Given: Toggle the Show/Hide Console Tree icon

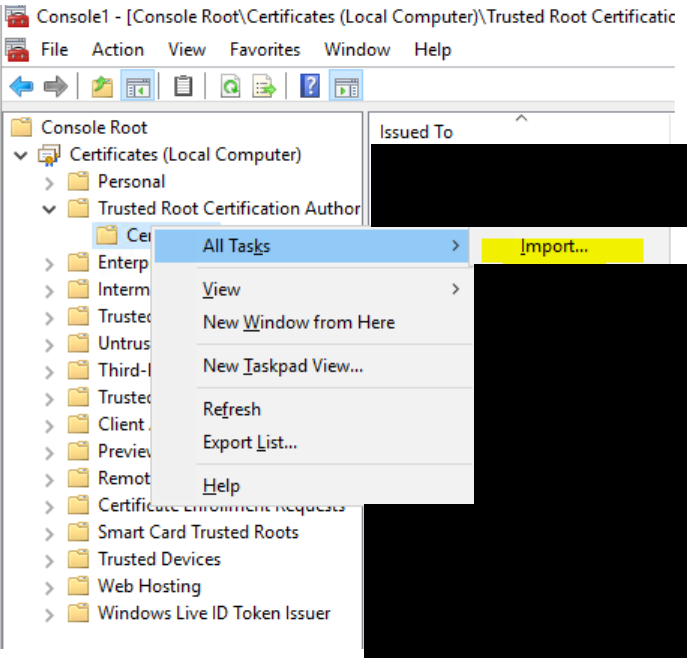Looking at the screenshot, I should point(137,87).
